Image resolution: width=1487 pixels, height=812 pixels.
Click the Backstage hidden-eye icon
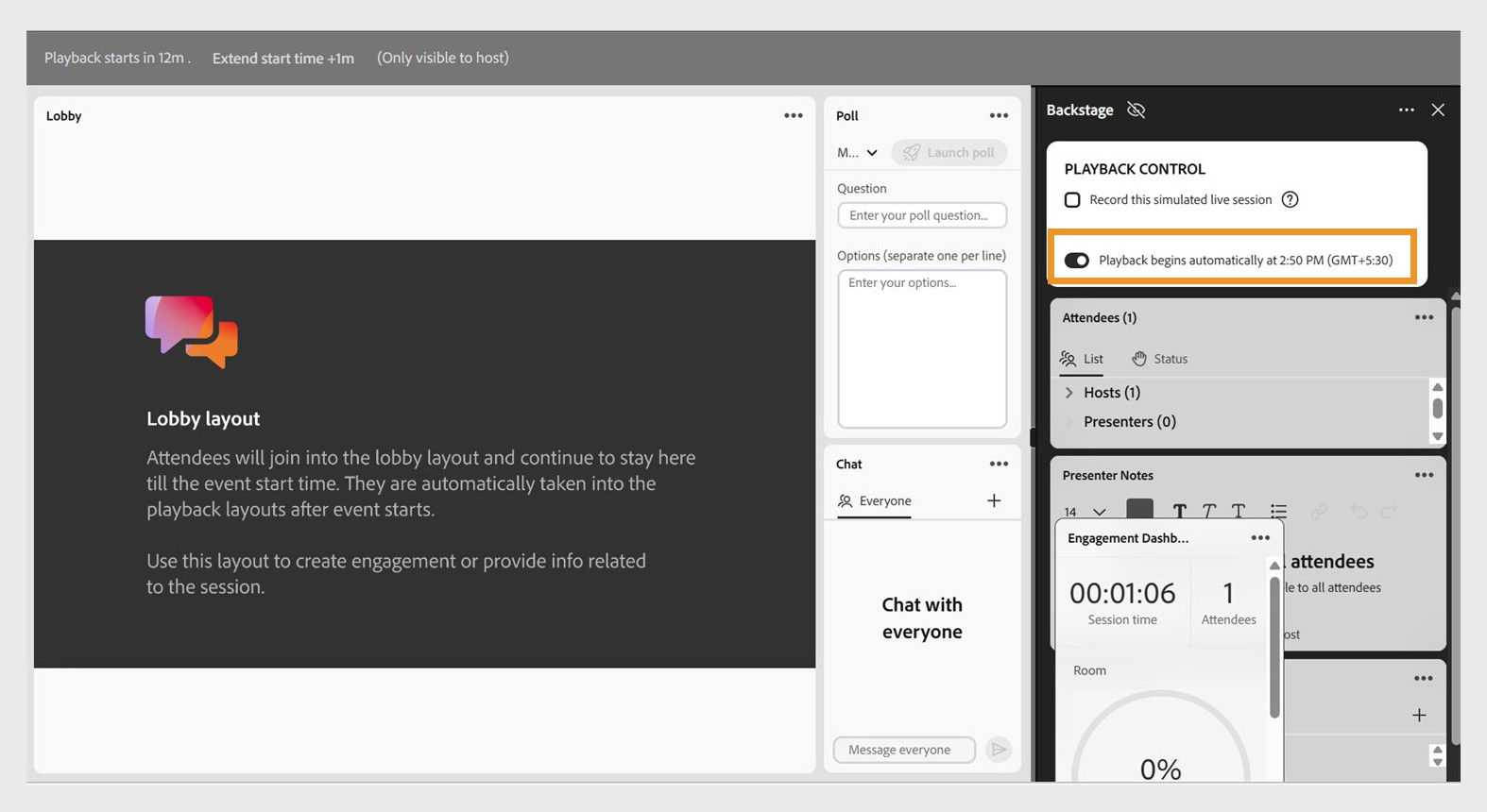click(x=1137, y=110)
